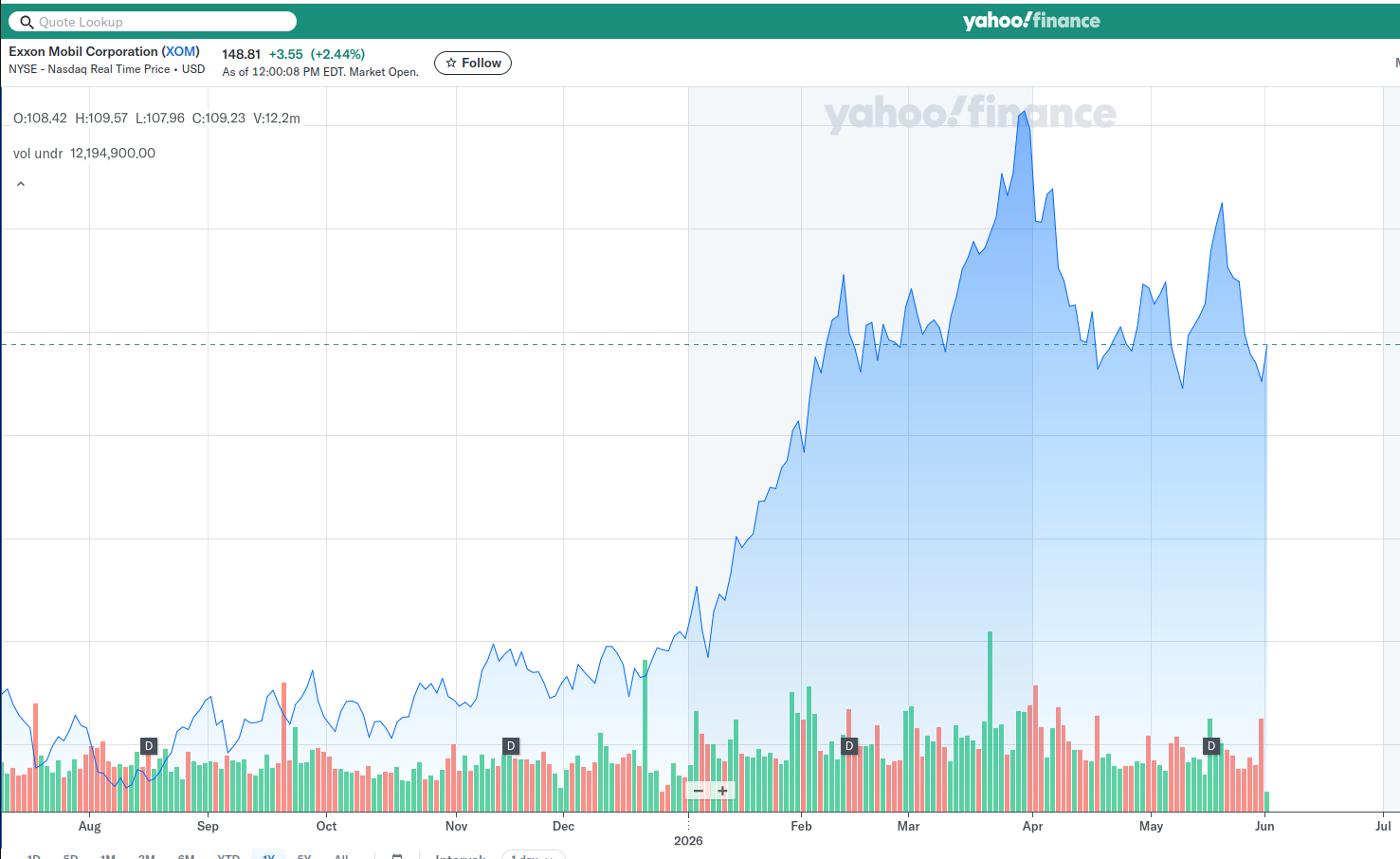1400x859 pixels.
Task: Open the dividend marker D in mid-August
Action: (x=149, y=746)
